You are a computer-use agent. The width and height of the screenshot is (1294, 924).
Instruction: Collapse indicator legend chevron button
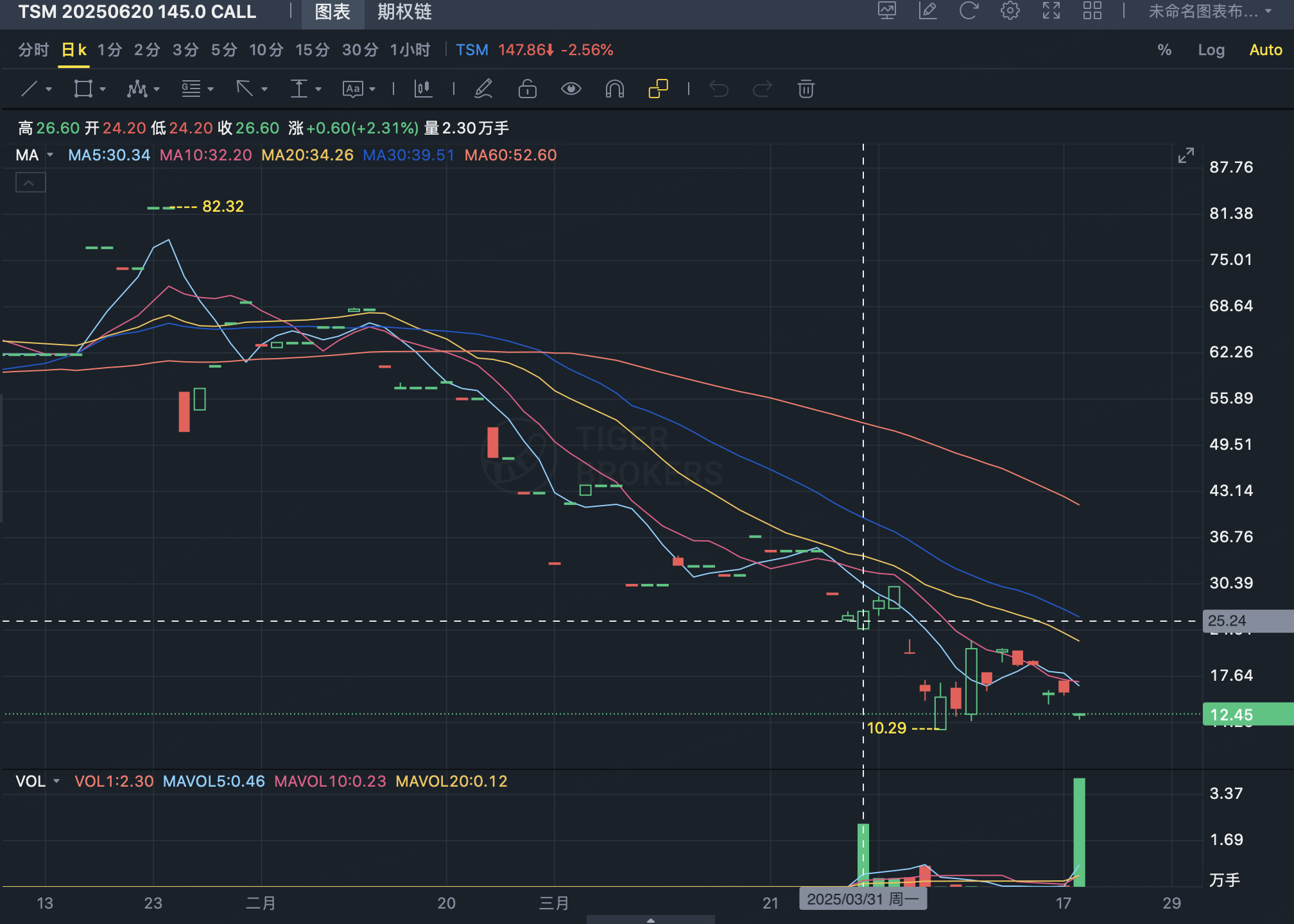pos(30,183)
